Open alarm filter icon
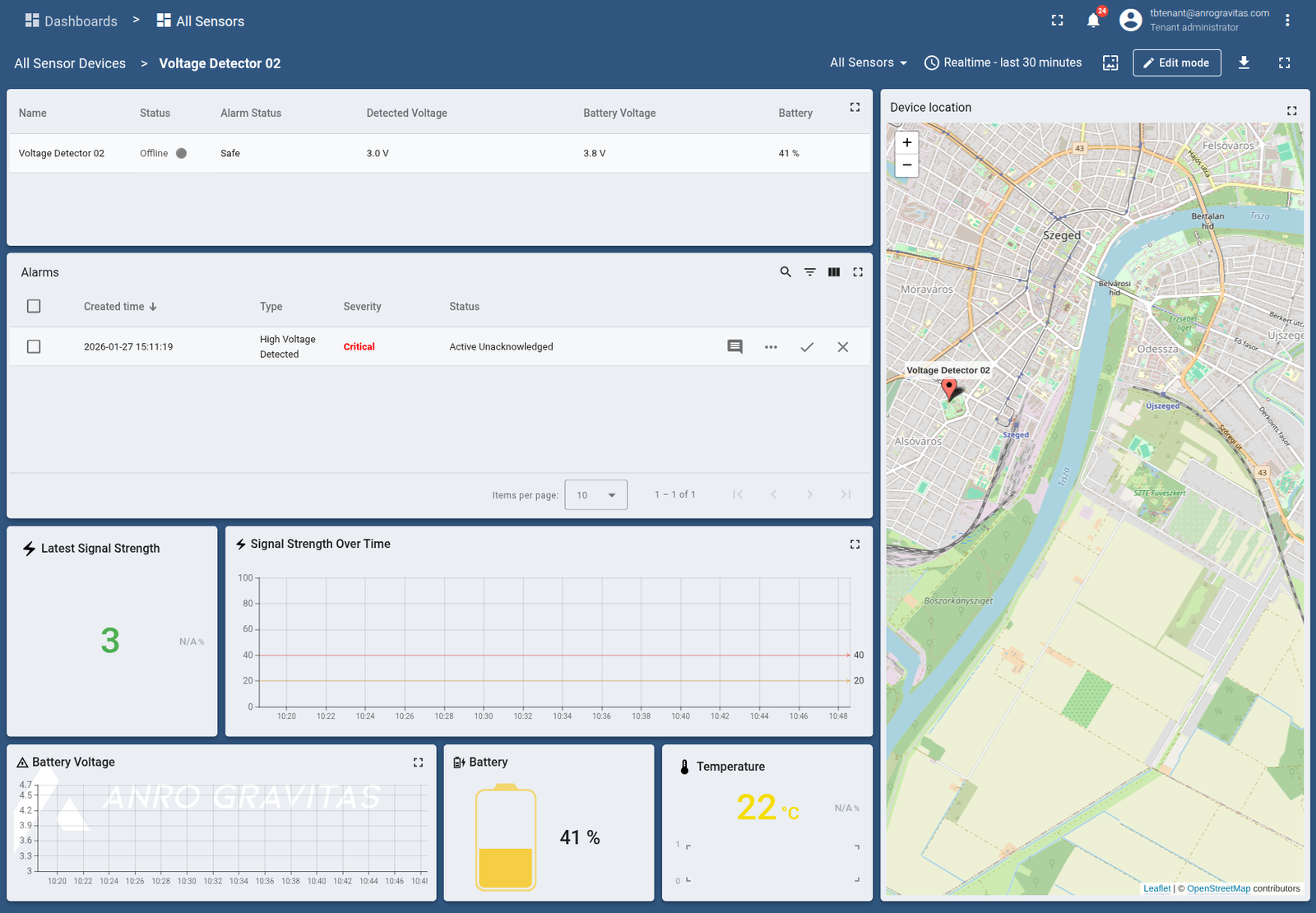This screenshot has height=913, width=1316. click(x=810, y=272)
